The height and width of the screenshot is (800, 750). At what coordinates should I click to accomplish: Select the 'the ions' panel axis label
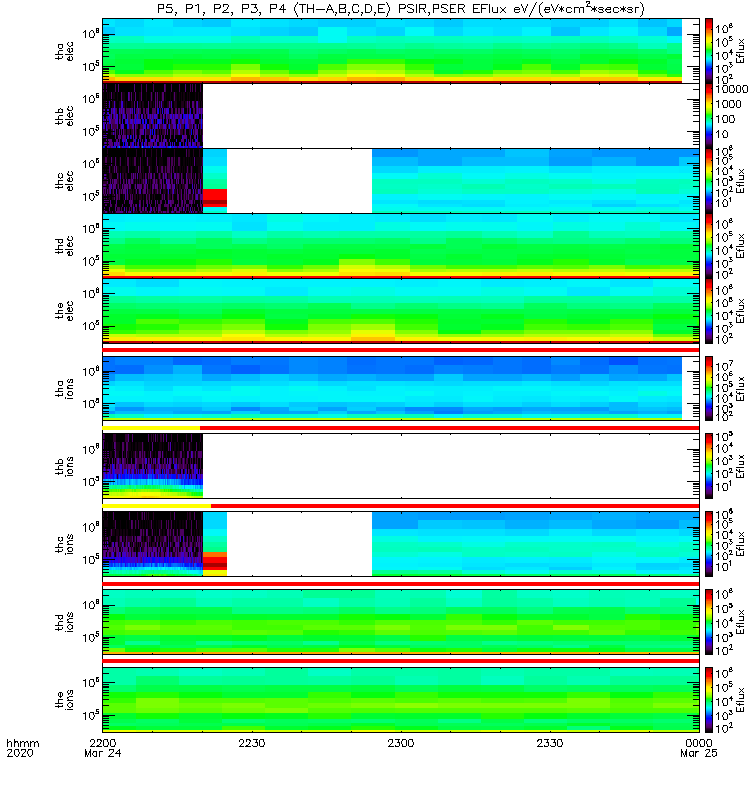(x=65, y=699)
